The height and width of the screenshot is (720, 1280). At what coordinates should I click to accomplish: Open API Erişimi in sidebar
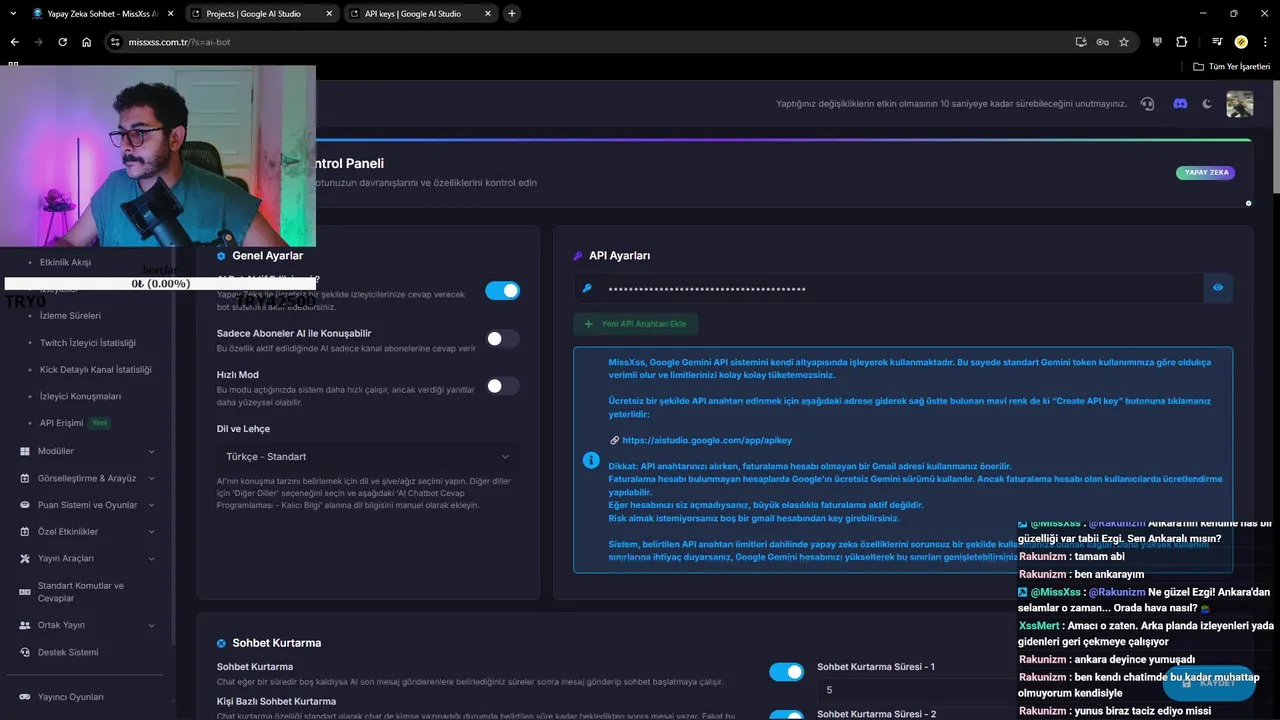pos(62,423)
